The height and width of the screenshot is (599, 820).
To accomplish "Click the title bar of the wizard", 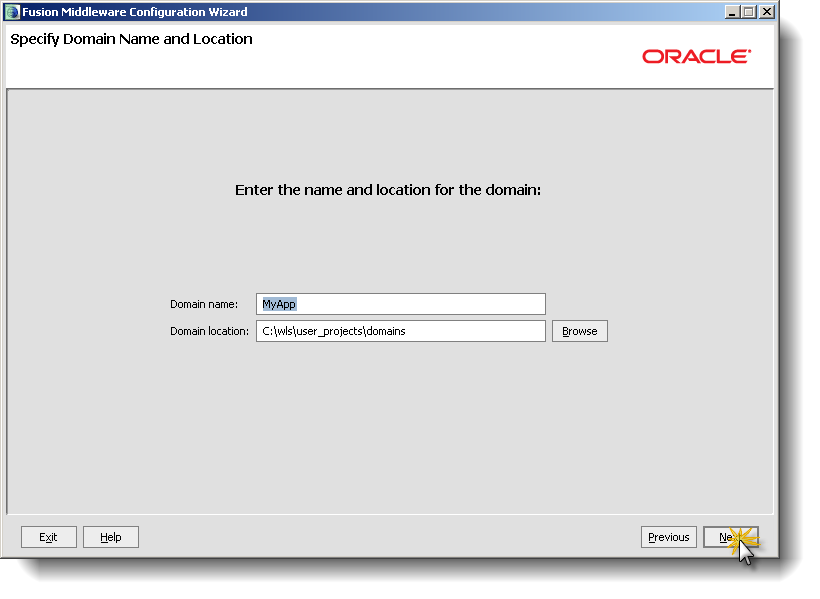I will (400, 11).
